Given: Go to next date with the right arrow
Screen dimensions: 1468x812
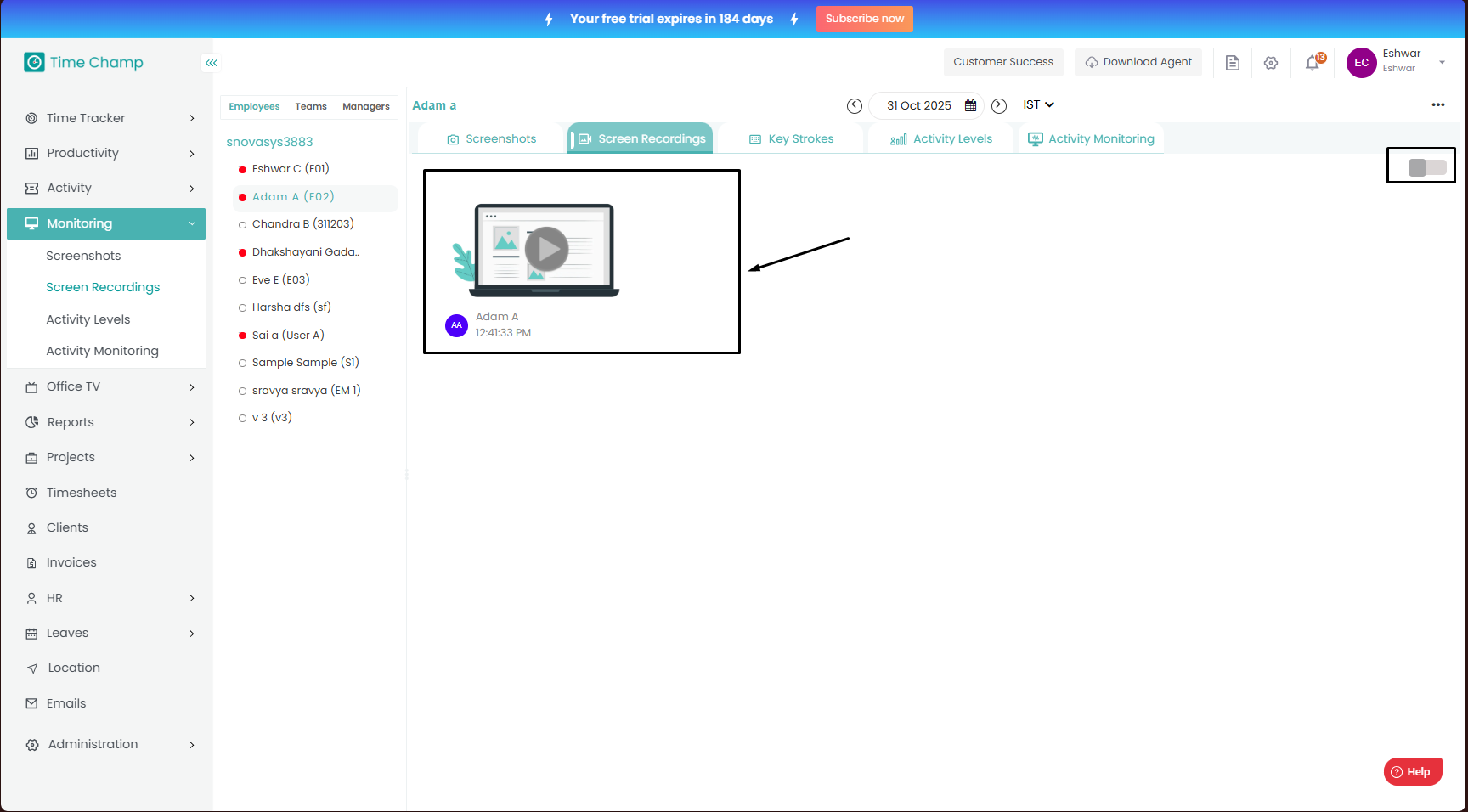Looking at the screenshot, I should (x=999, y=105).
